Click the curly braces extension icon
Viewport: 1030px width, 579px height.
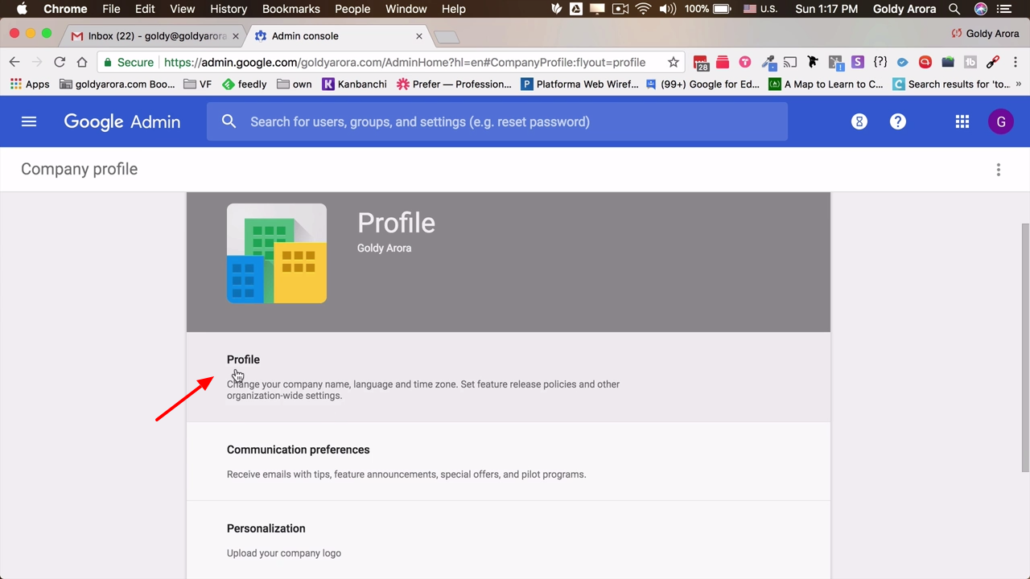click(880, 62)
